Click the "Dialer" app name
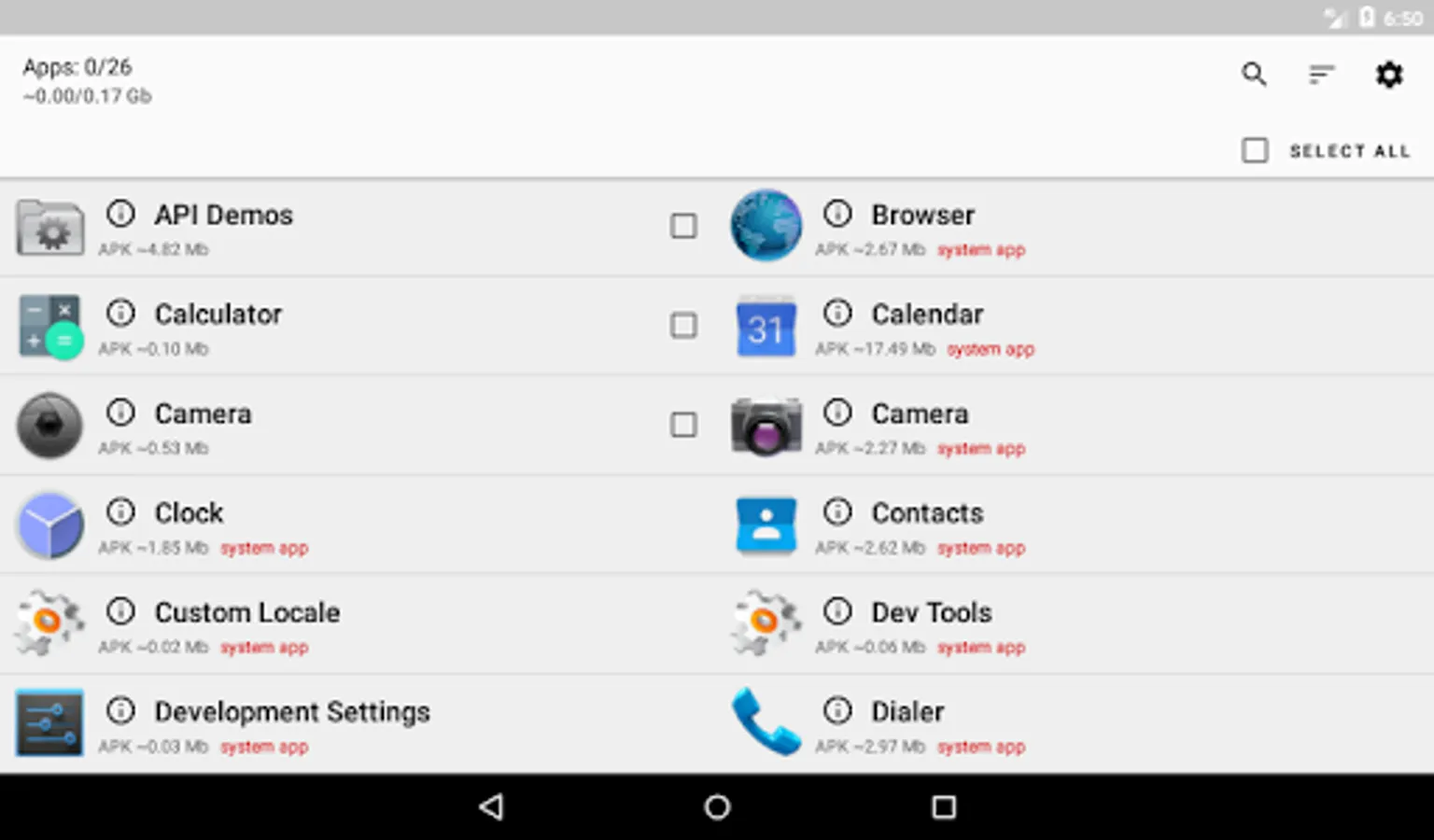This screenshot has height=840, width=1434. tap(907, 712)
